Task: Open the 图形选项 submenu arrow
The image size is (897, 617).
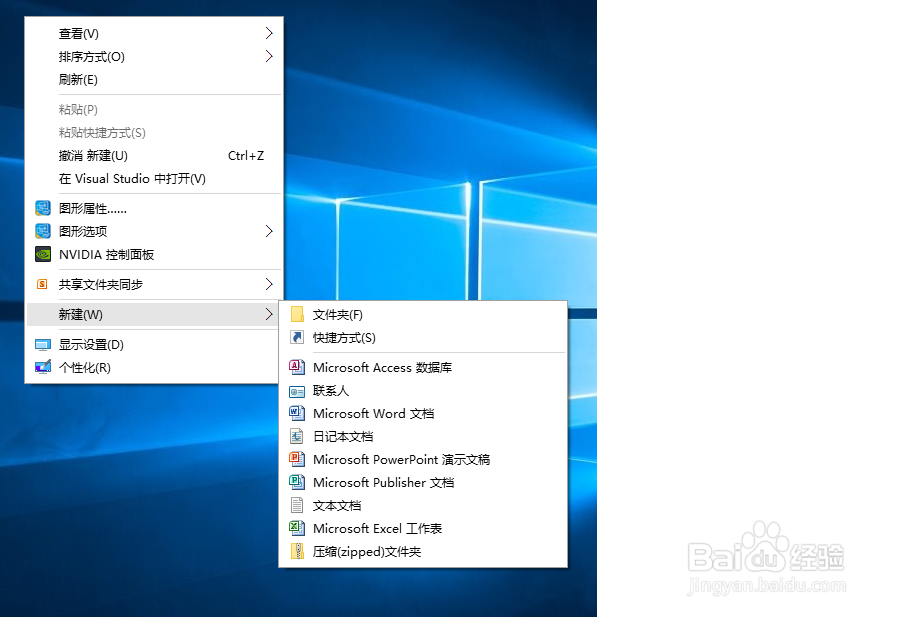Action: pyautogui.click(x=268, y=230)
